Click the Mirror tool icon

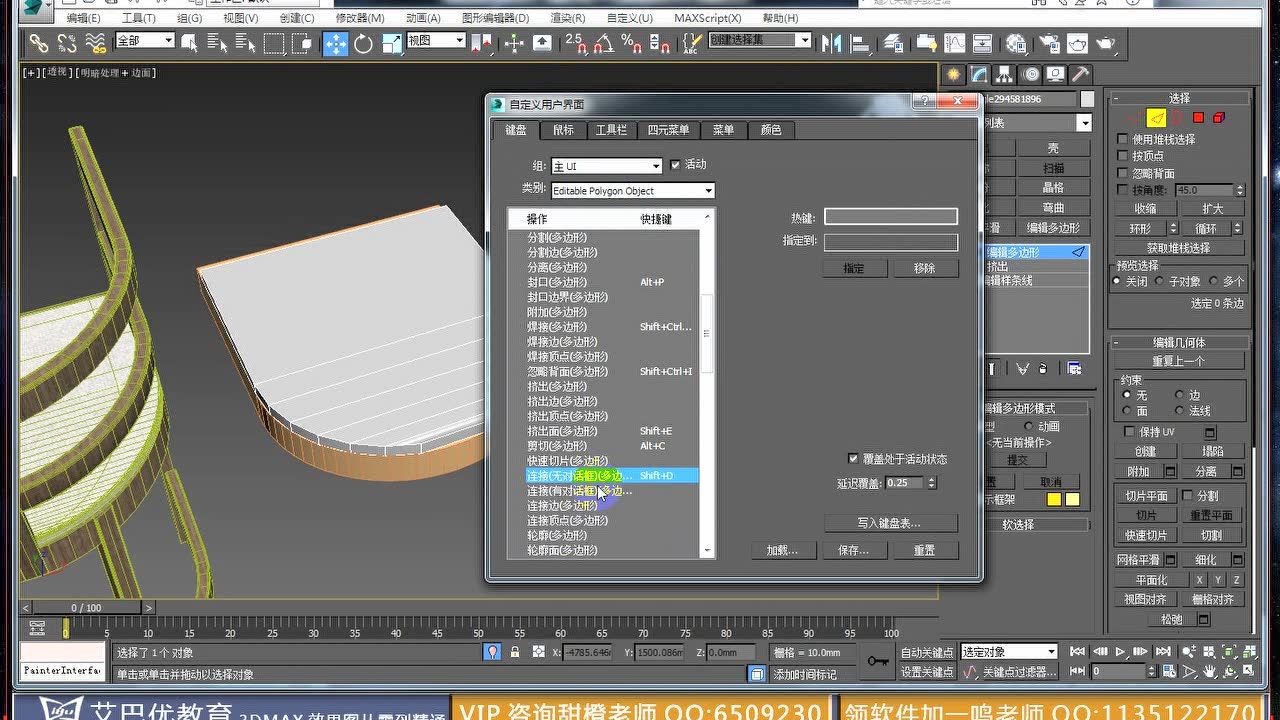click(832, 43)
